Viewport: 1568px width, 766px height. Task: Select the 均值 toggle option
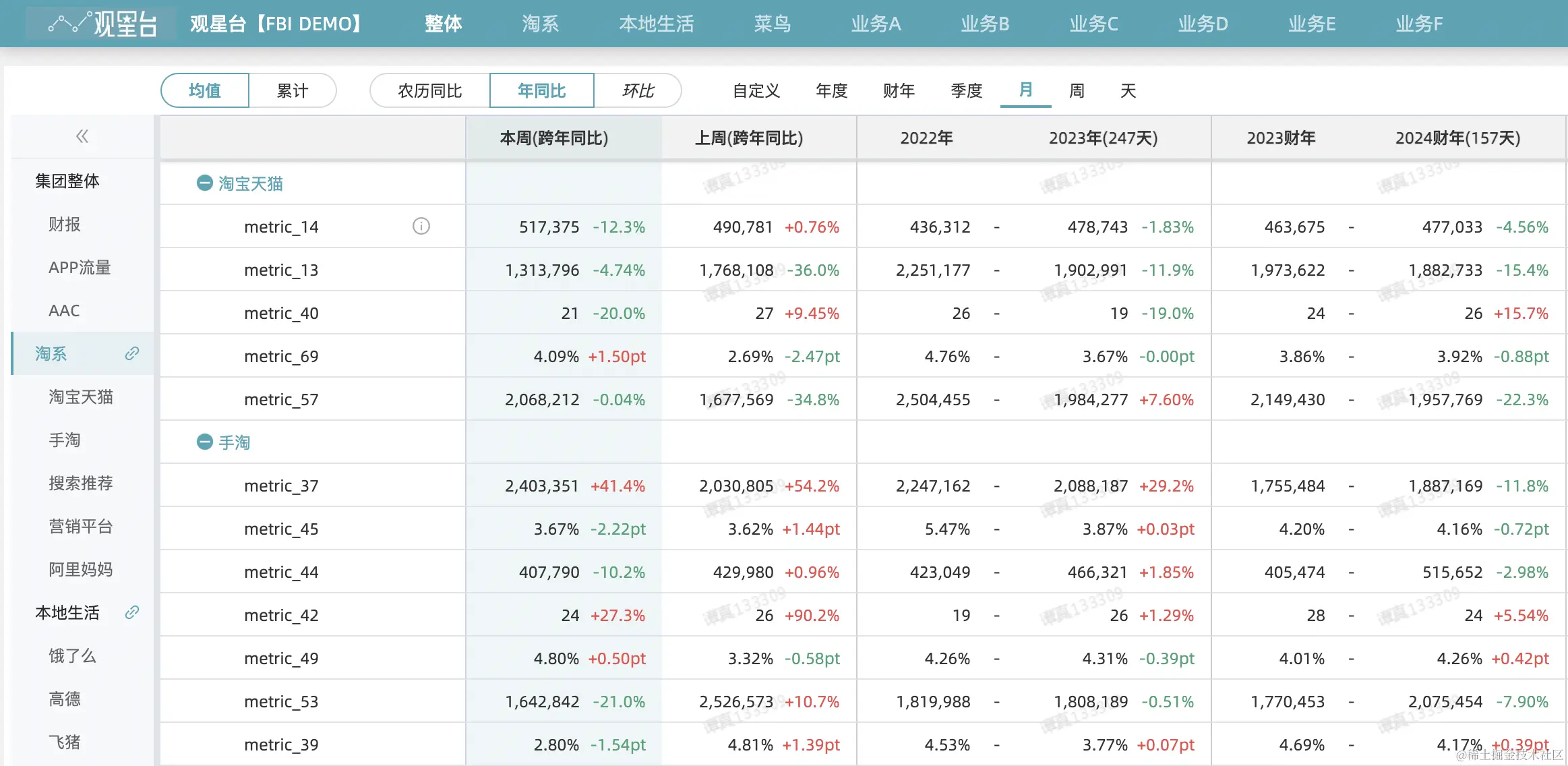[205, 90]
